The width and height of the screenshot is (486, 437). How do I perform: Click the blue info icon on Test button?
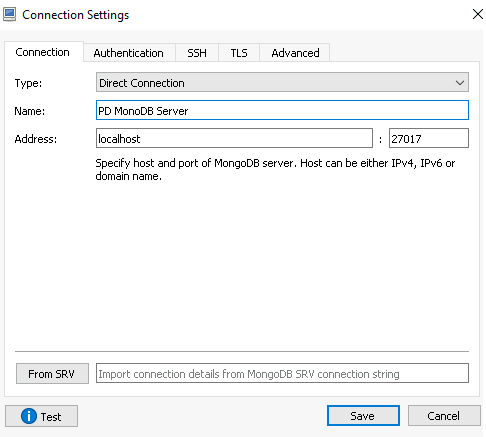29,416
